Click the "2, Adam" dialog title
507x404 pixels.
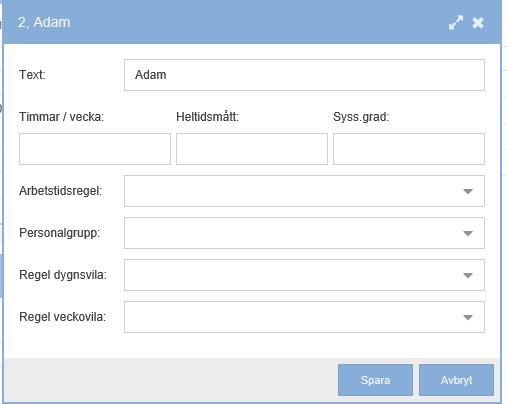(44, 23)
